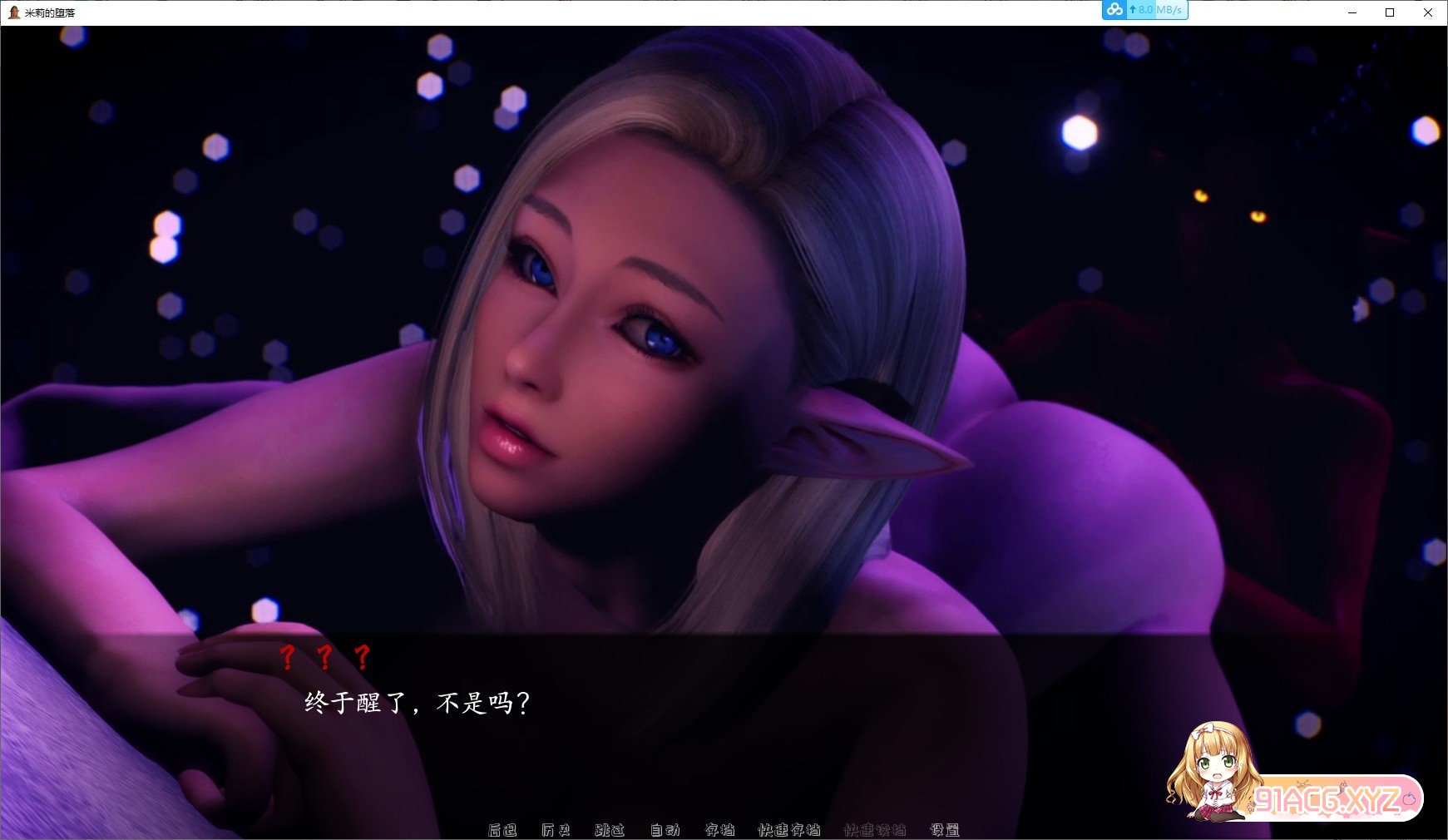Minimize the game window
The height and width of the screenshot is (840, 1448).
(1352, 12)
